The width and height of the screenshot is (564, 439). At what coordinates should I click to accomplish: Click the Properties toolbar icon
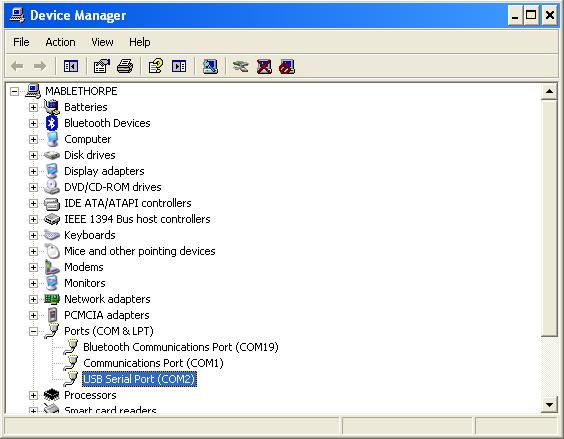point(102,66)
